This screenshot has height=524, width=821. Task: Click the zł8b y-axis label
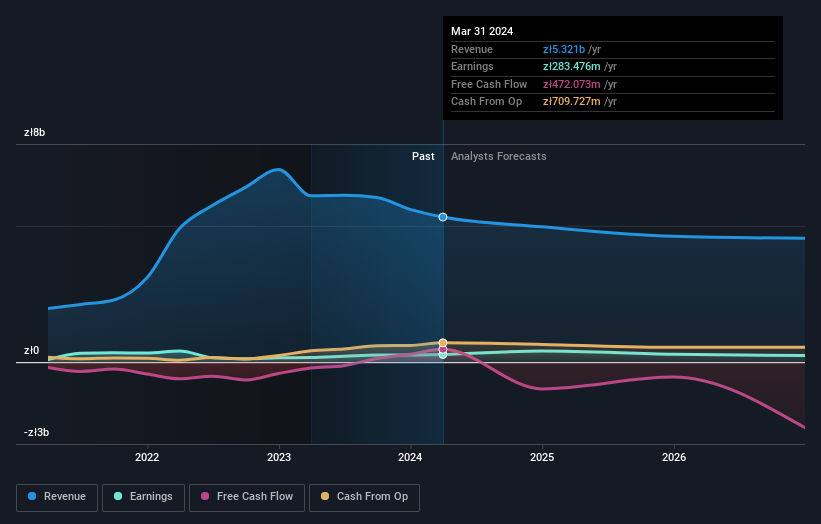coord(35,132)
